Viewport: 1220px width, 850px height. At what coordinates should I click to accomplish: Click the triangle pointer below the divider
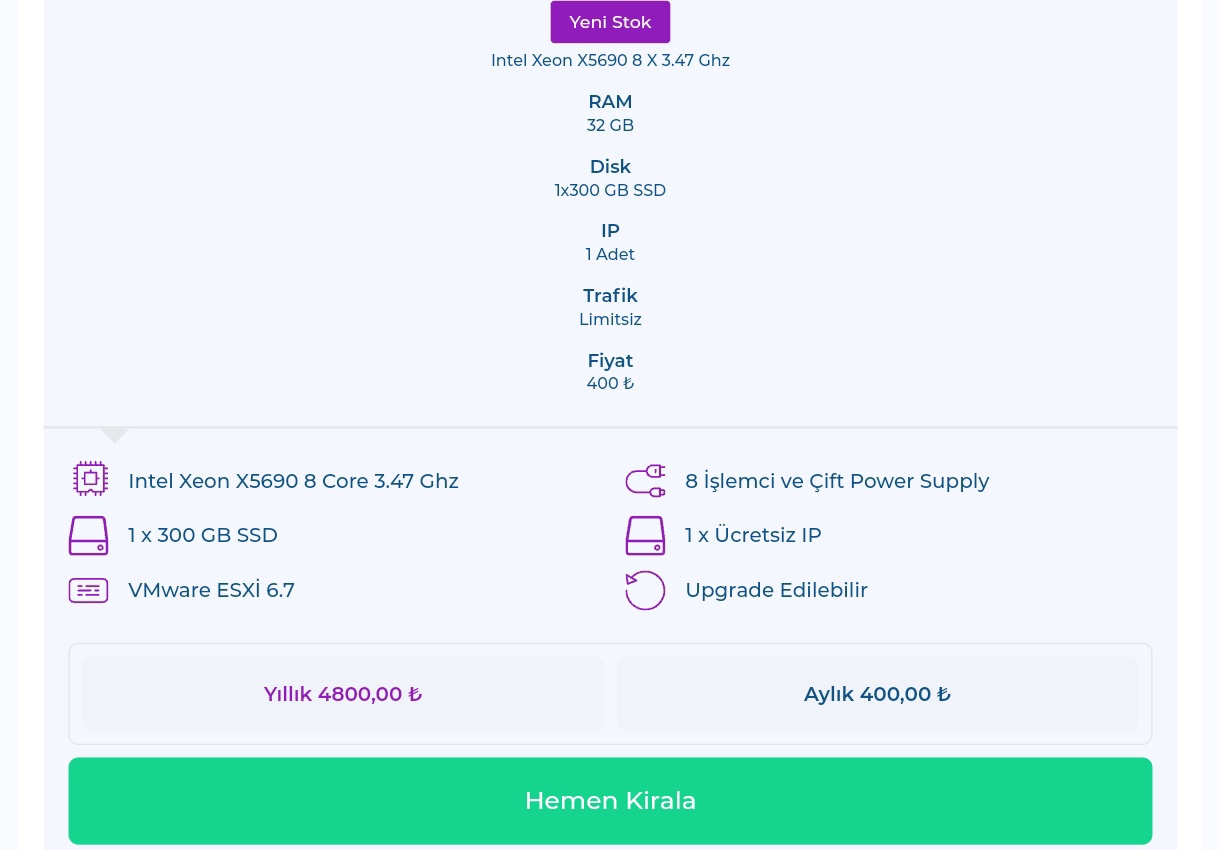point(114,436)
